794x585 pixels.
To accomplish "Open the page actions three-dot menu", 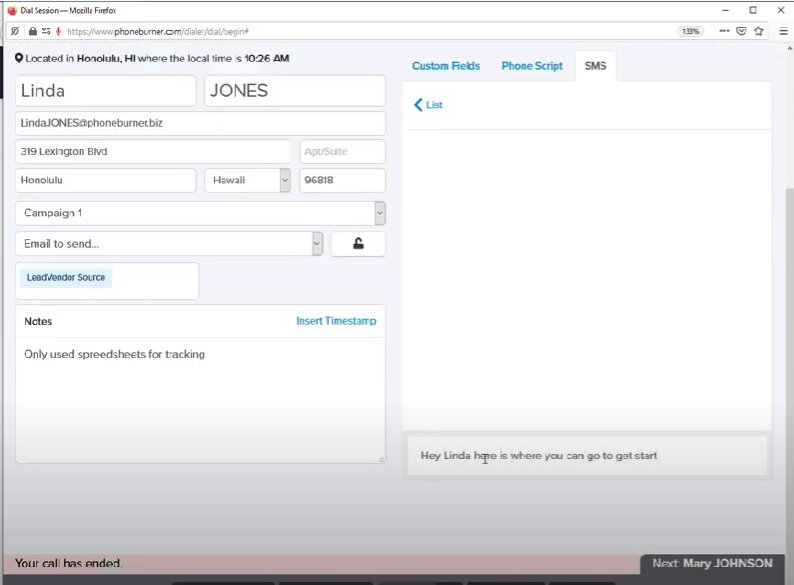I will coord(724,31).
